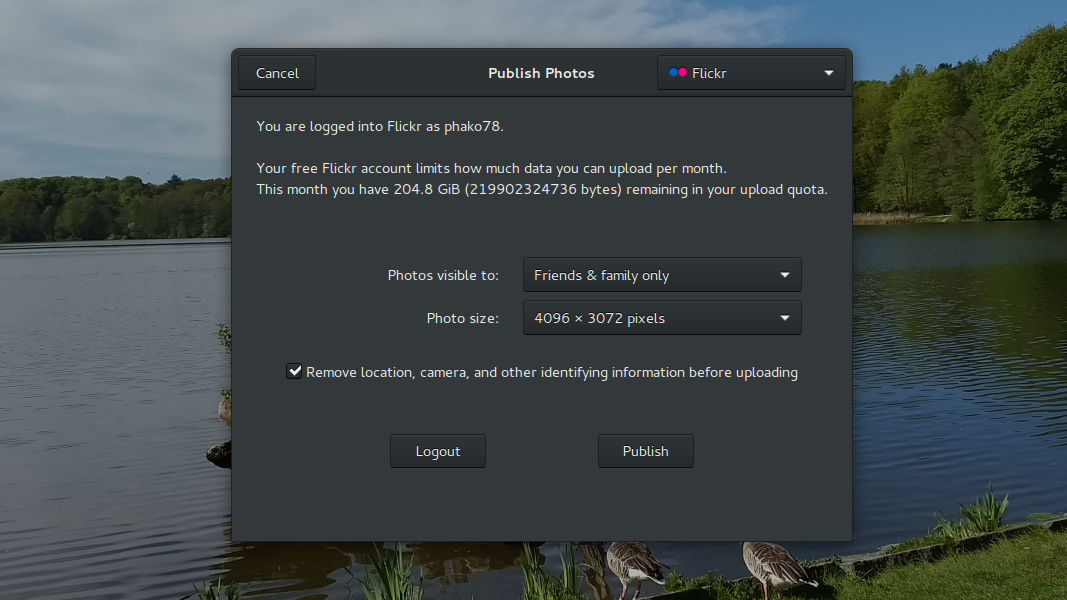Click the 'Remove location, camera' checkbox label

[x=551, y=372]
